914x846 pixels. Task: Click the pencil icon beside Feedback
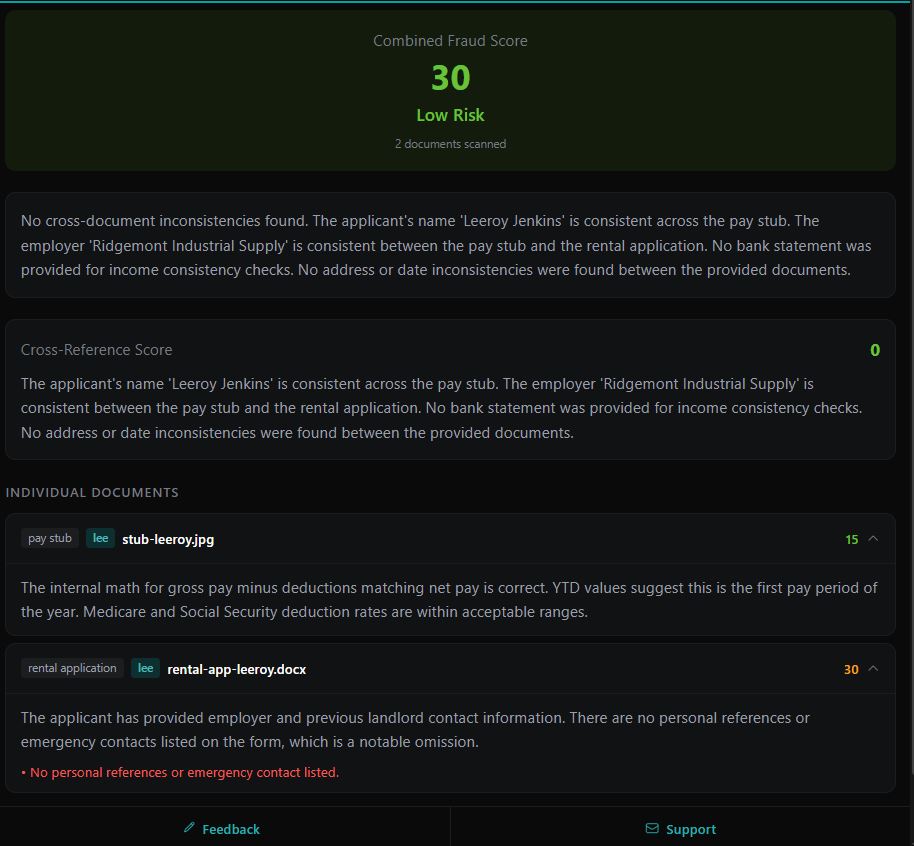pos(188,828)
